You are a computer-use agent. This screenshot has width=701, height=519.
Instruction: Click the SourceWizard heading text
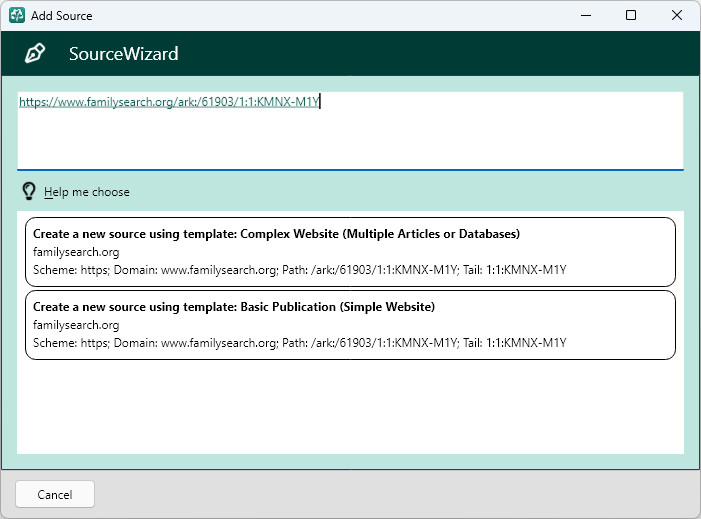coord(123,54)
